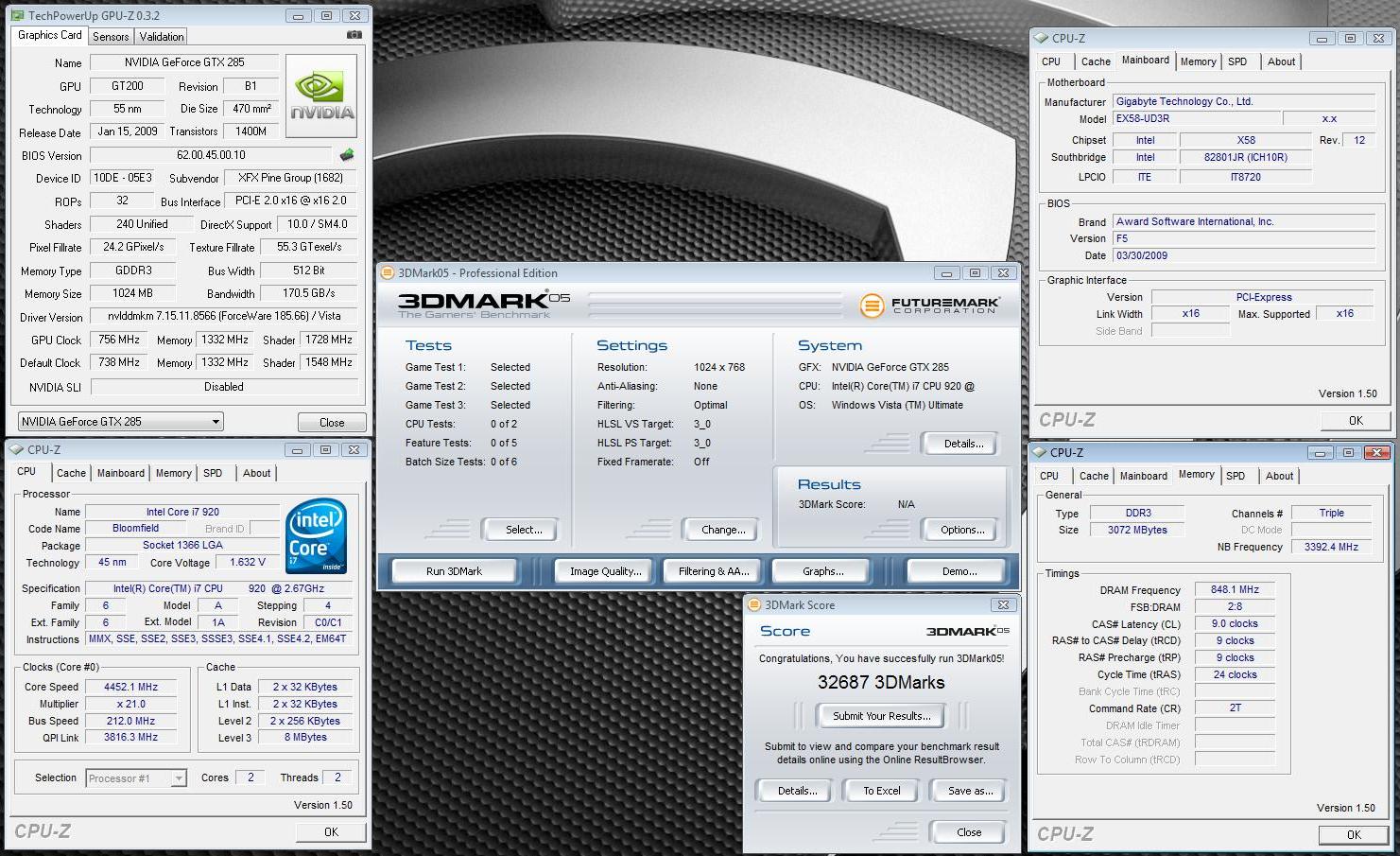Click the 32687 3DMarks score text
Image resolution: width=1400 pixels, height=856 pixels.
(x=881, y=682)
